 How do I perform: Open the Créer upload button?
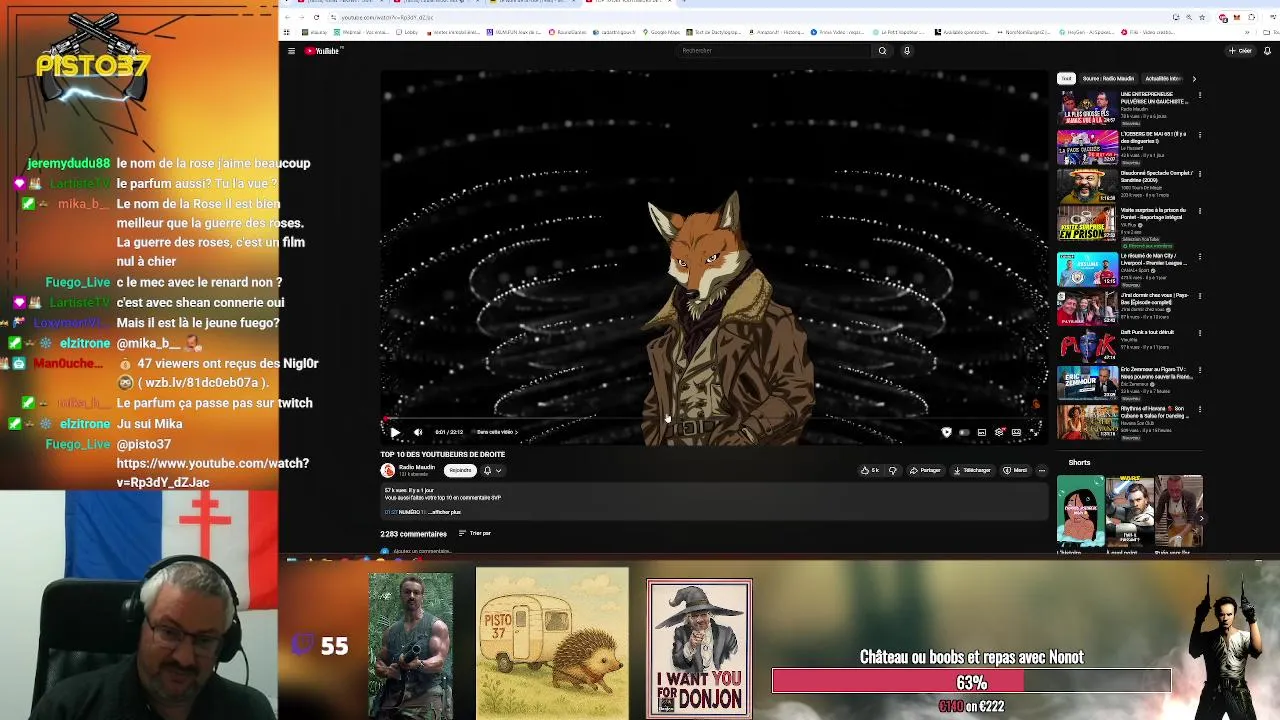1240,51
